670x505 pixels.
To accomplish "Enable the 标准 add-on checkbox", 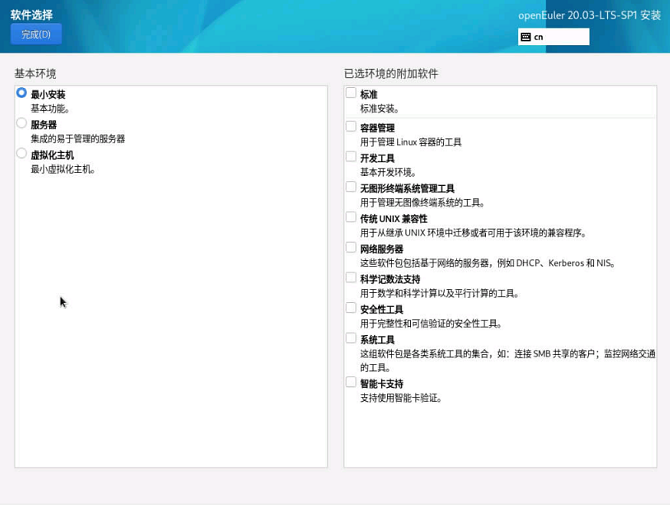I will [x=351, y=93].
